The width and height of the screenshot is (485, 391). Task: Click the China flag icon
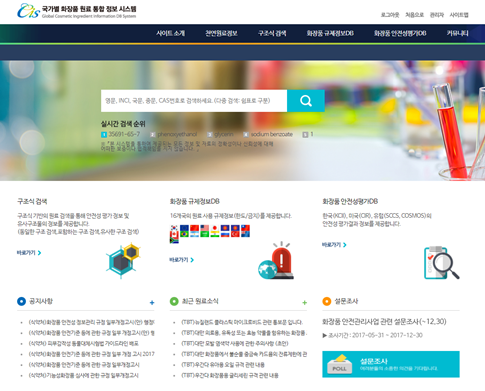[194, 228]
